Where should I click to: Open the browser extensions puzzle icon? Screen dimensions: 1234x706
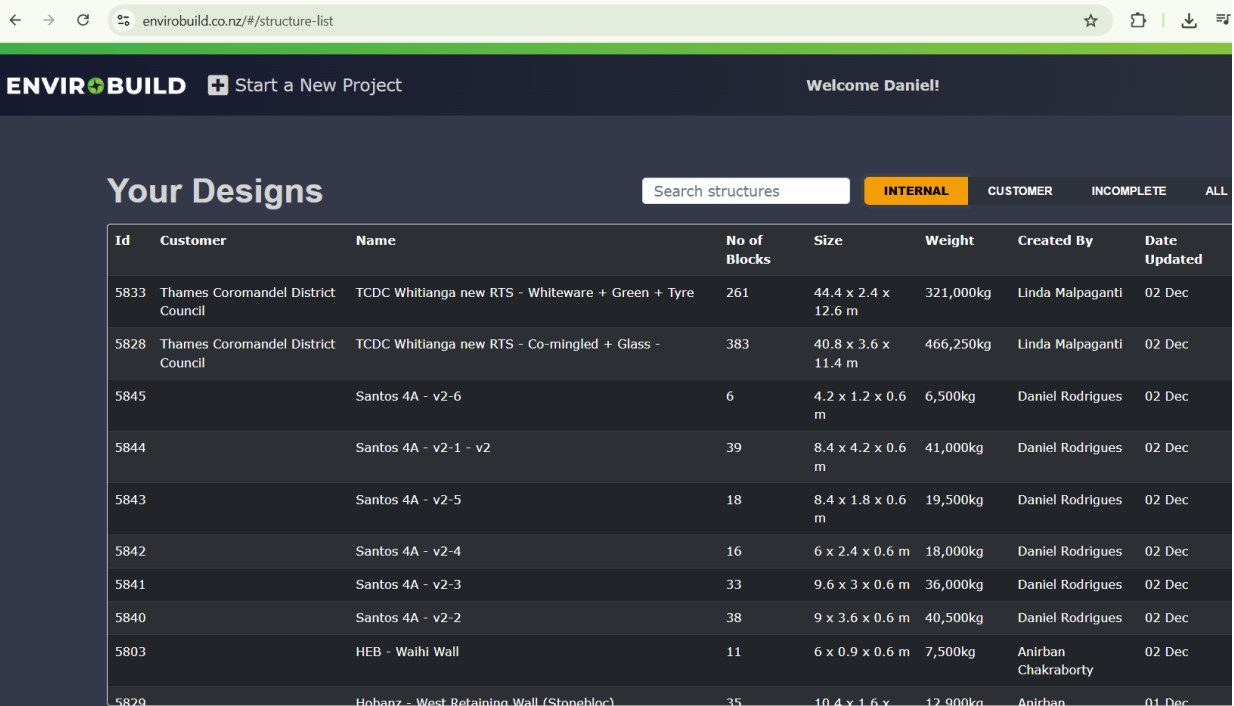[1138, 20]
